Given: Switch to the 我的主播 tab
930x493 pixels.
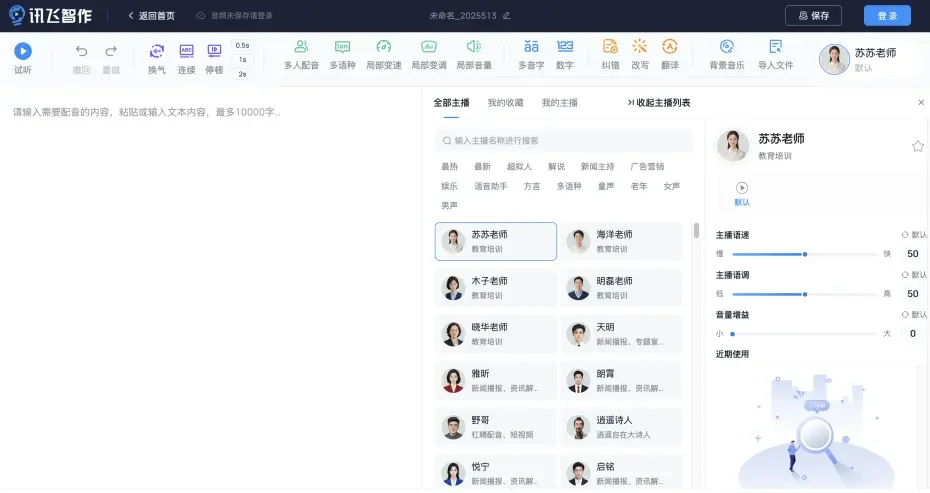Looking at the screenshot, I should [559, 103].
